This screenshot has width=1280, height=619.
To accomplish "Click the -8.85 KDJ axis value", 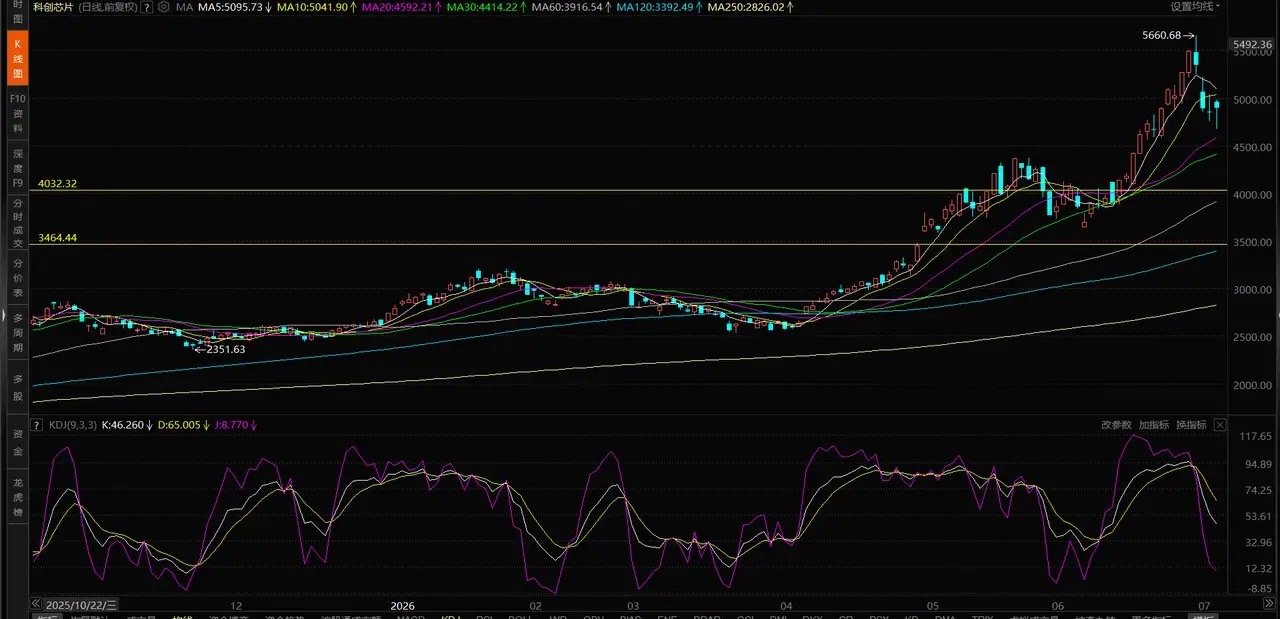I will pos(1258,589).
